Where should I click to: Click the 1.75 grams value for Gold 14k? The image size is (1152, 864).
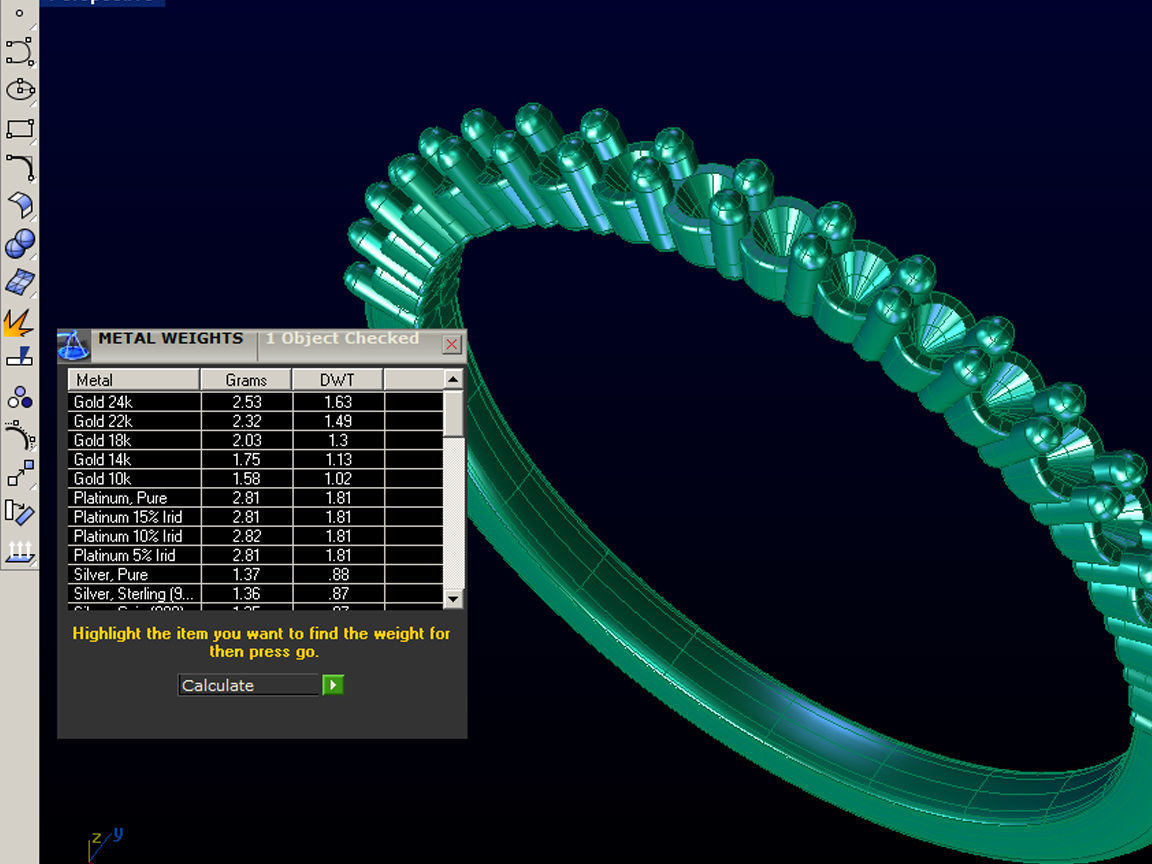pos(247,459)
